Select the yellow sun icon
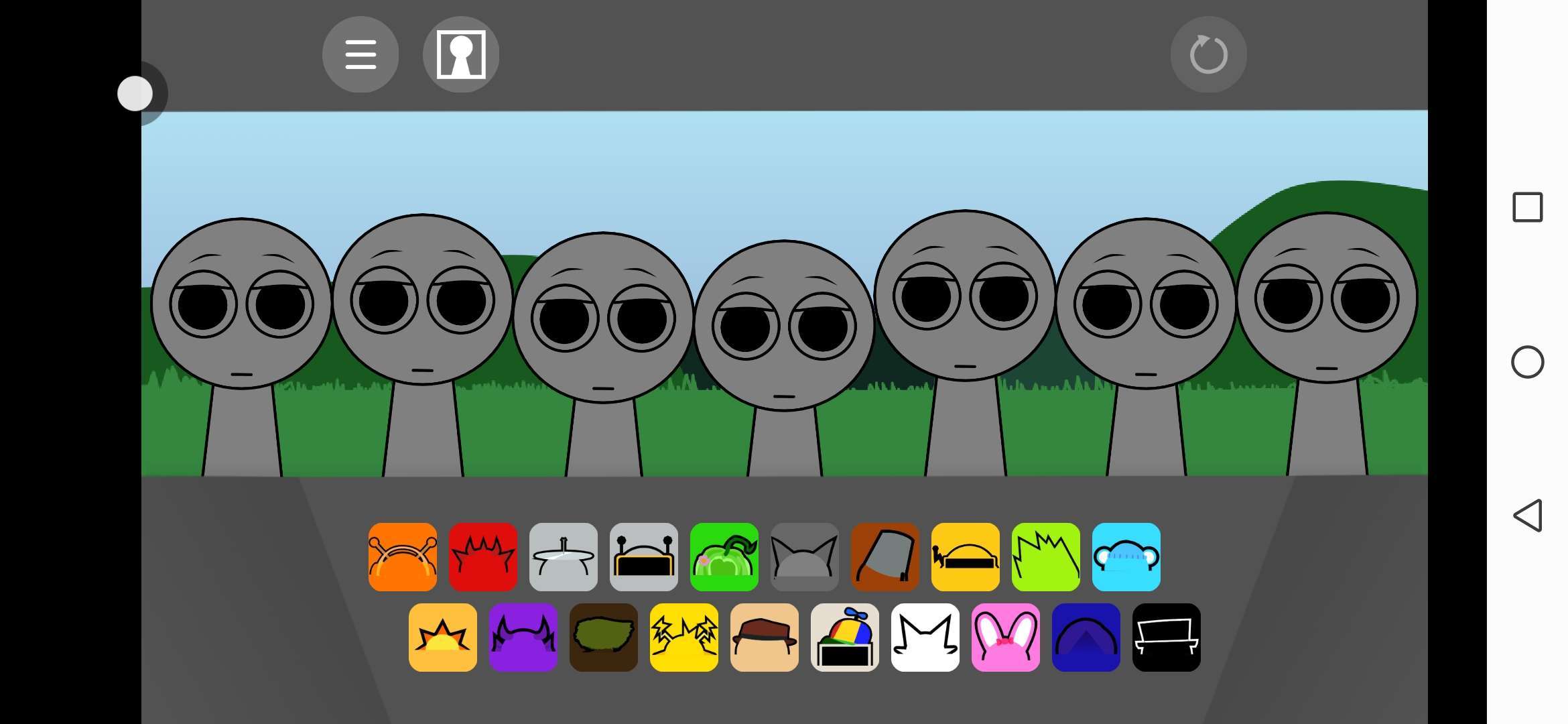The width and height of the screenshot is (1568, 724). pyautogui.click(x=443, y=638)
